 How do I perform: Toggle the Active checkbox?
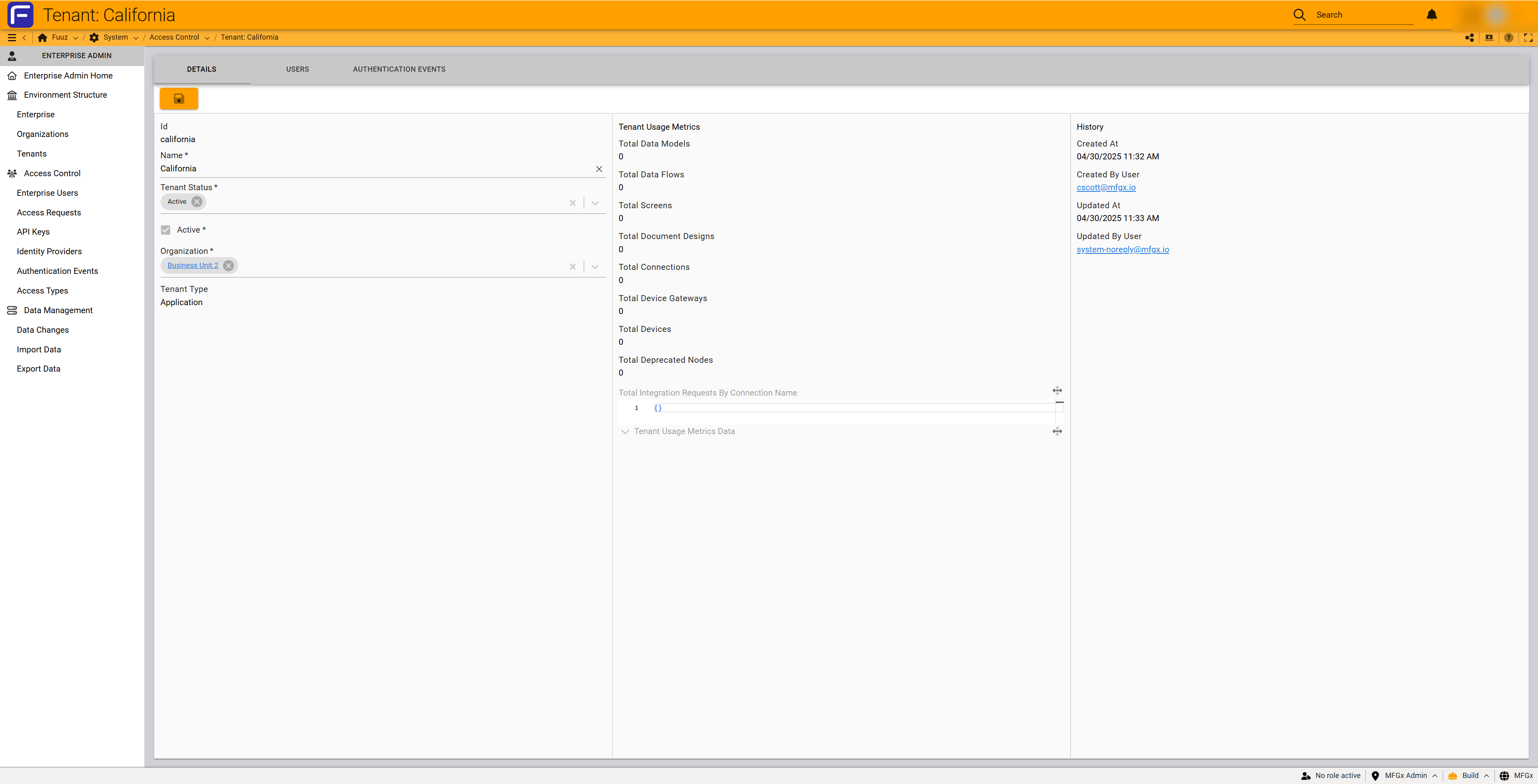click(165, 230)
